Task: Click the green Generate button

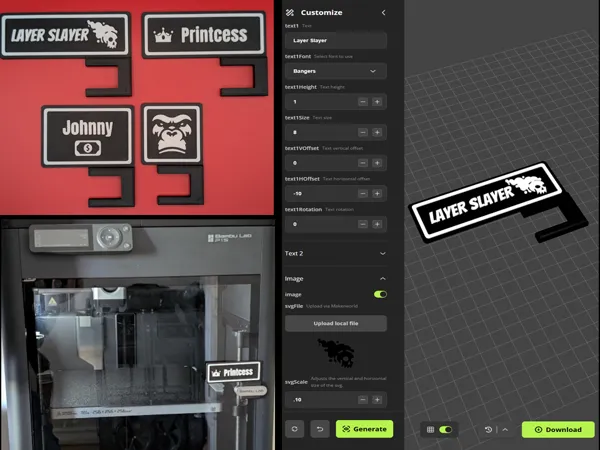Action: coord(364,429)
